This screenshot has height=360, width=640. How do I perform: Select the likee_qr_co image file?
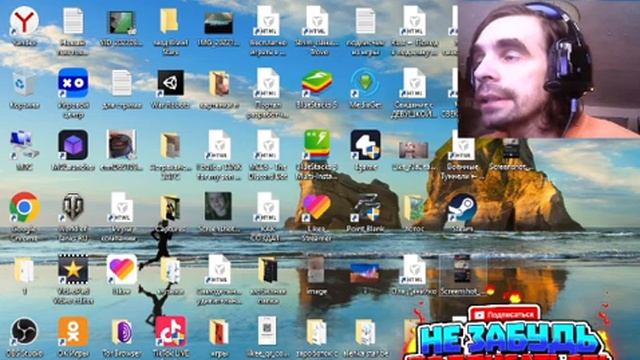pyautogui.click(x=267, y=331)
